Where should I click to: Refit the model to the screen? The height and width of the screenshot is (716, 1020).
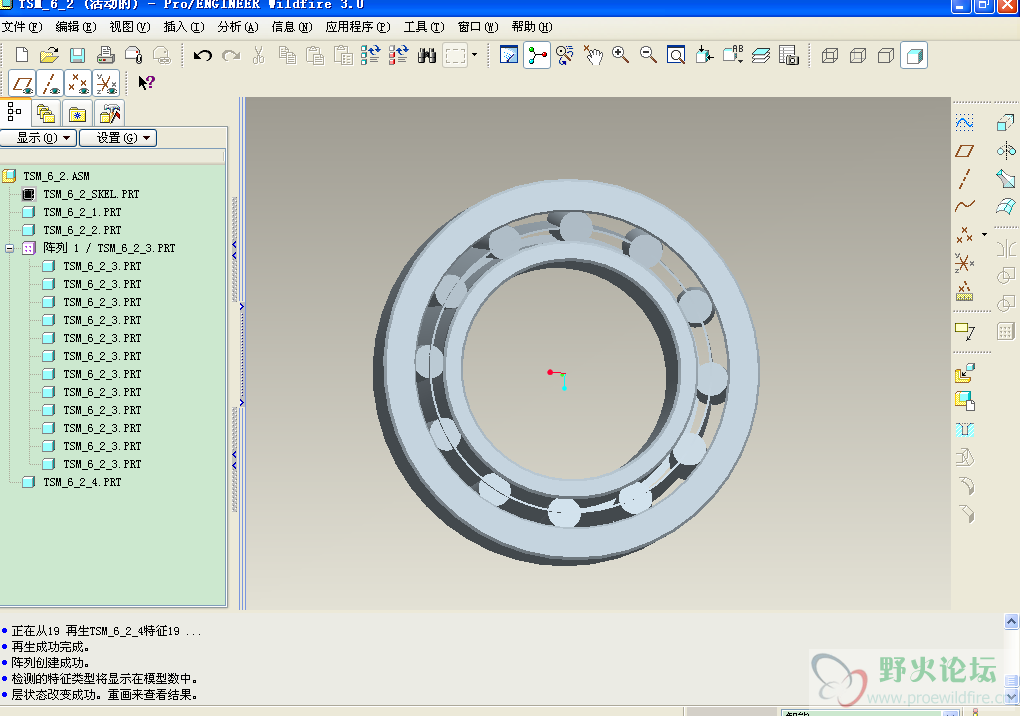click(676, 55)
